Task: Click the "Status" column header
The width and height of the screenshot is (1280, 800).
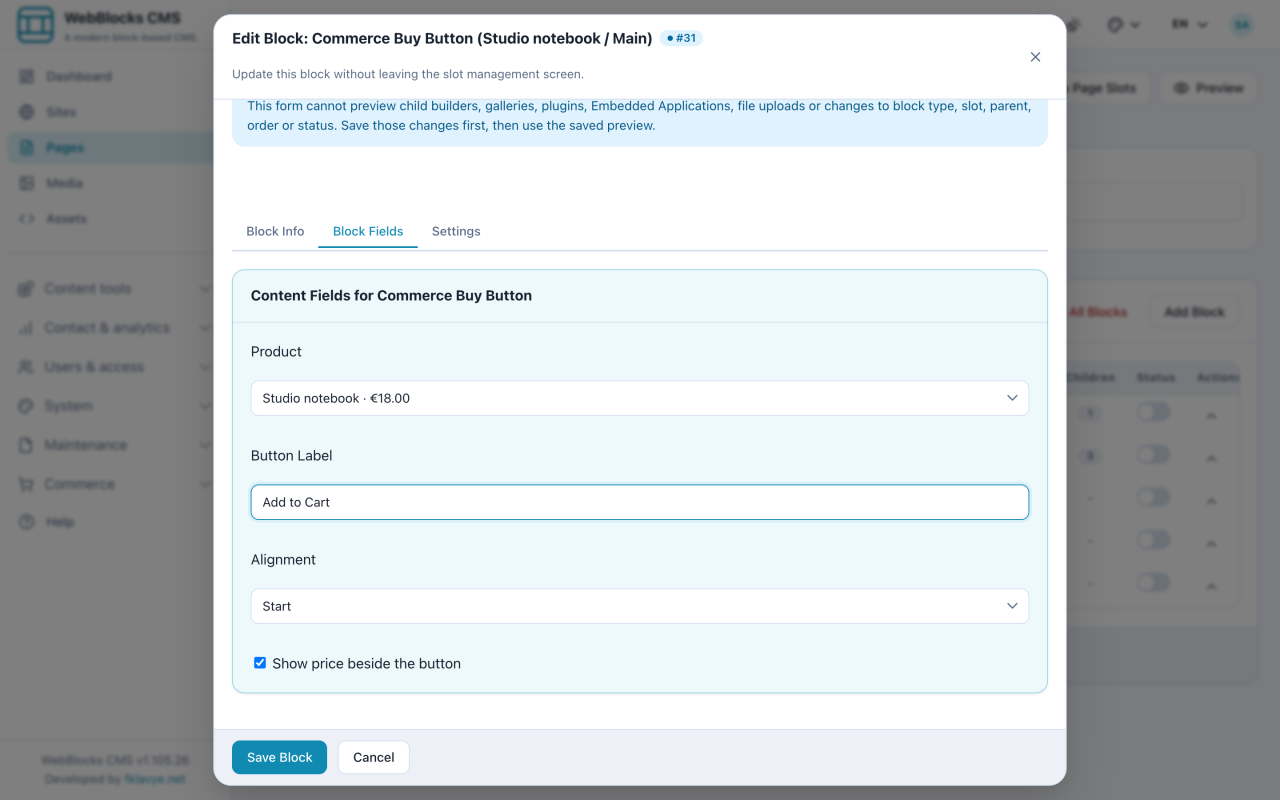Action: click(1155, 378)
